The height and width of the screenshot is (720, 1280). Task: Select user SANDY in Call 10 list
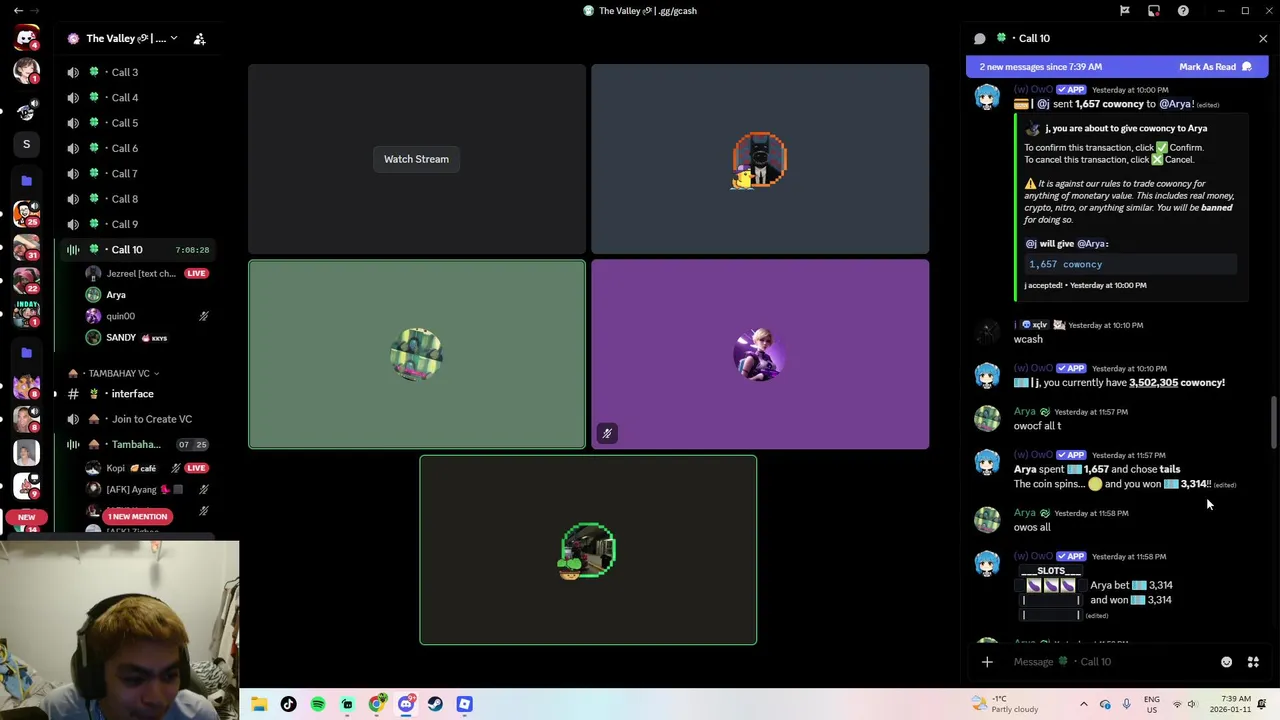148,338
